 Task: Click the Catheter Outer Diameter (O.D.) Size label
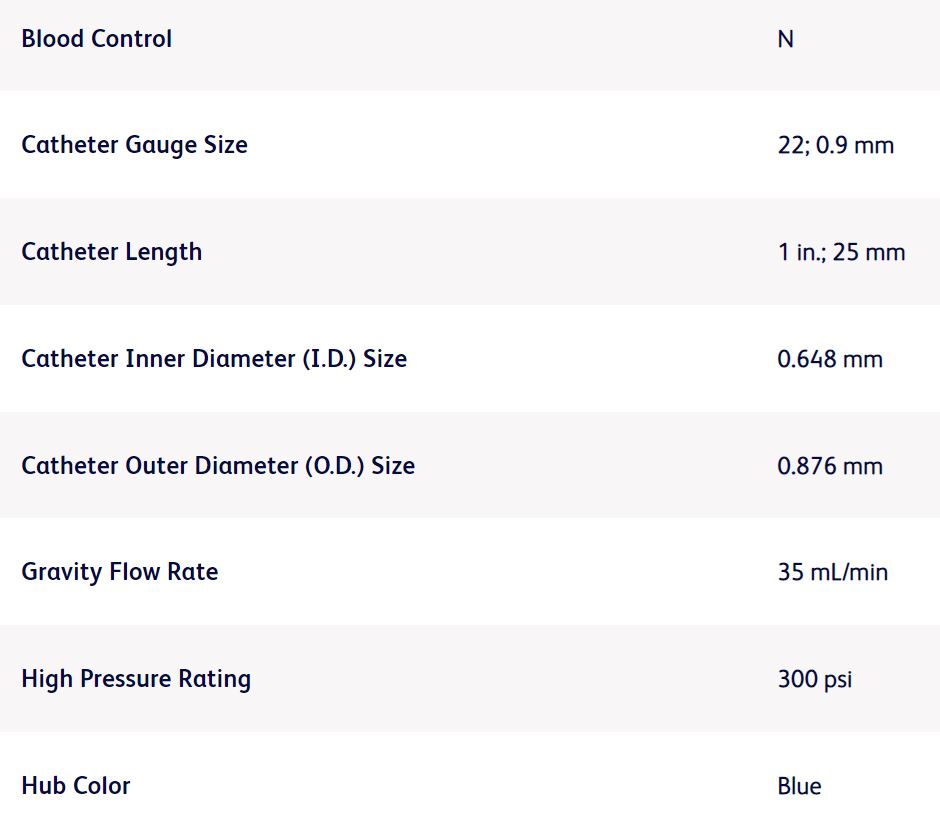tap(218, 466)
